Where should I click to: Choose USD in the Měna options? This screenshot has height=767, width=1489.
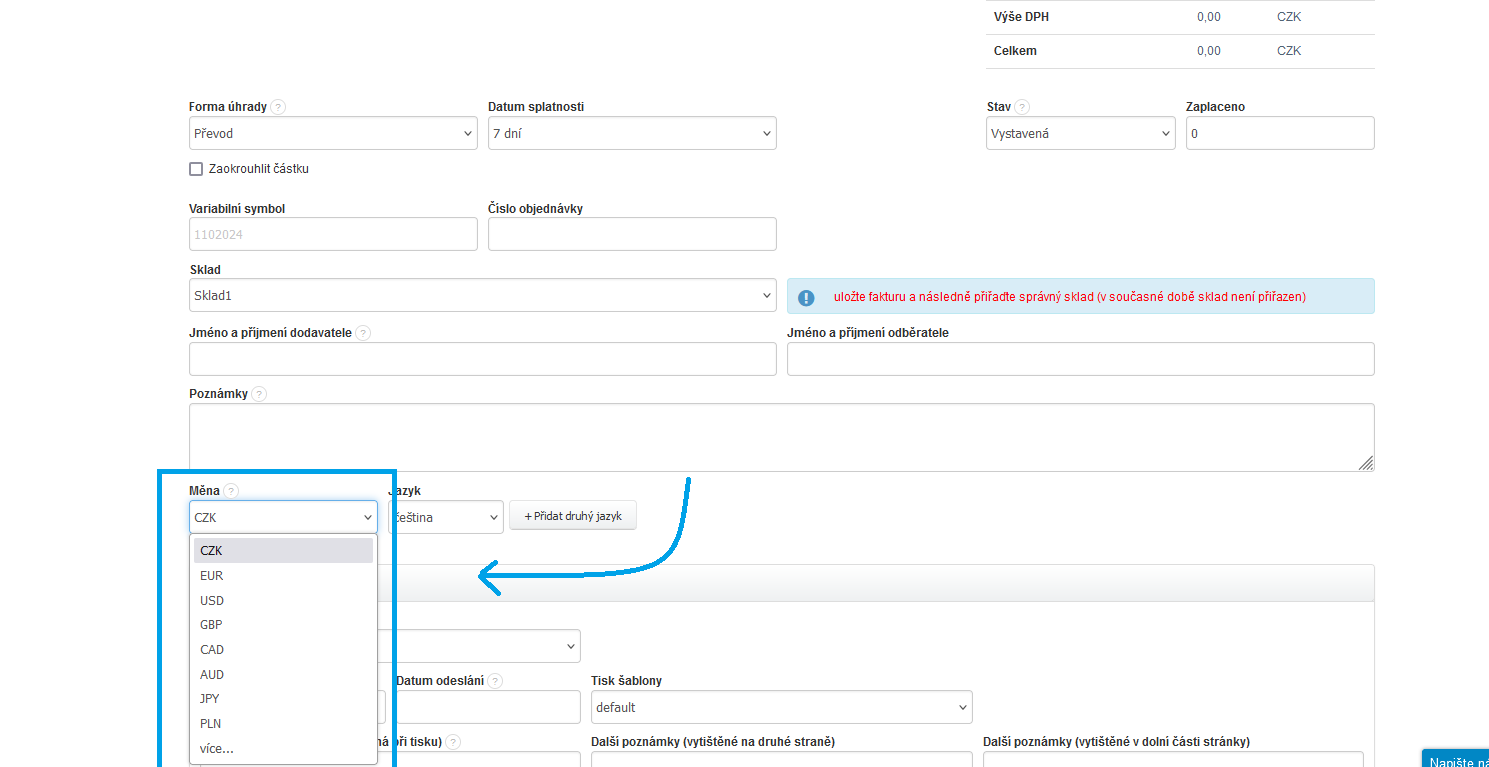pyautogui.click(x=212, y=601)
